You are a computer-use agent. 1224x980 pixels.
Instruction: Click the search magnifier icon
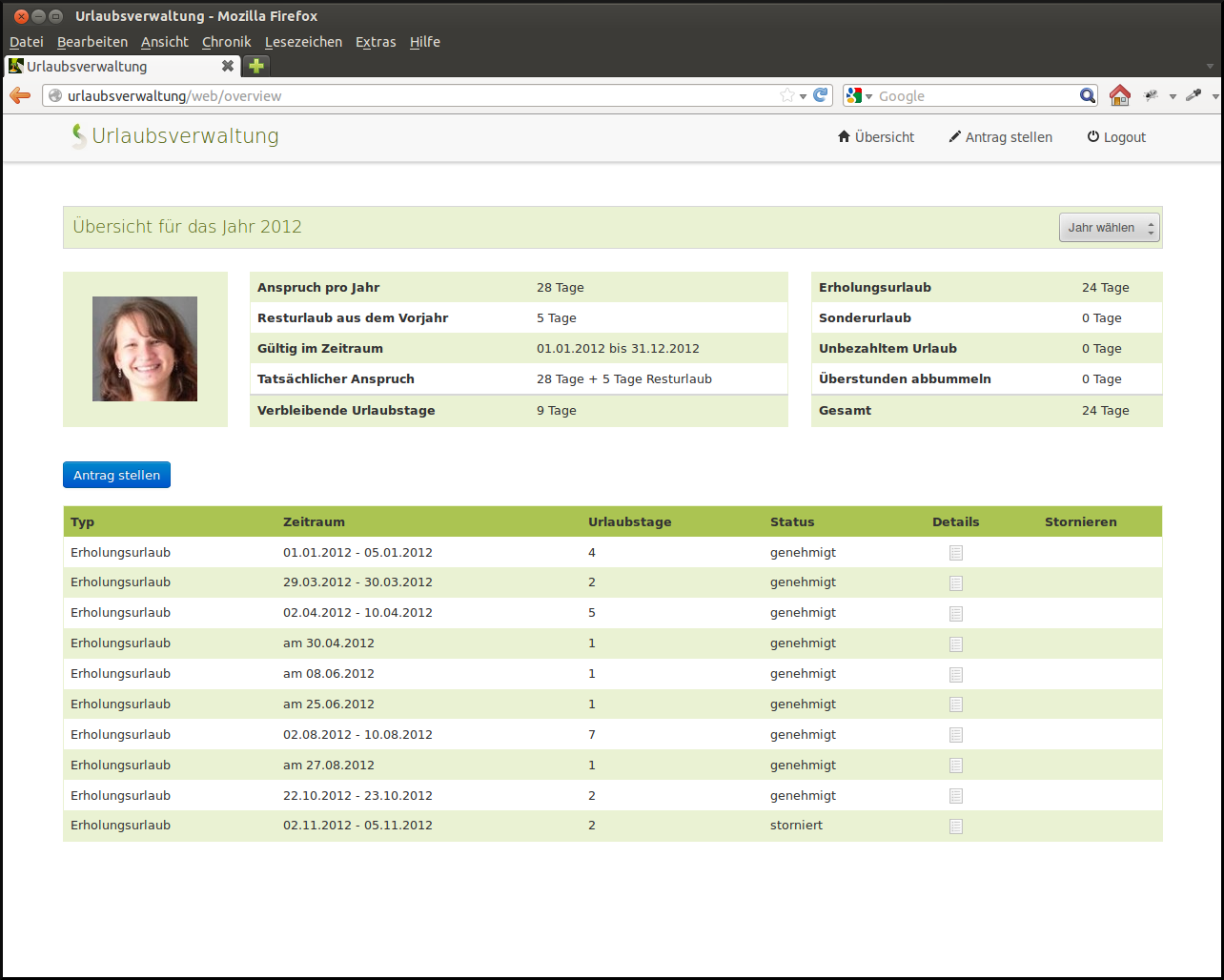pos(1088,95)
